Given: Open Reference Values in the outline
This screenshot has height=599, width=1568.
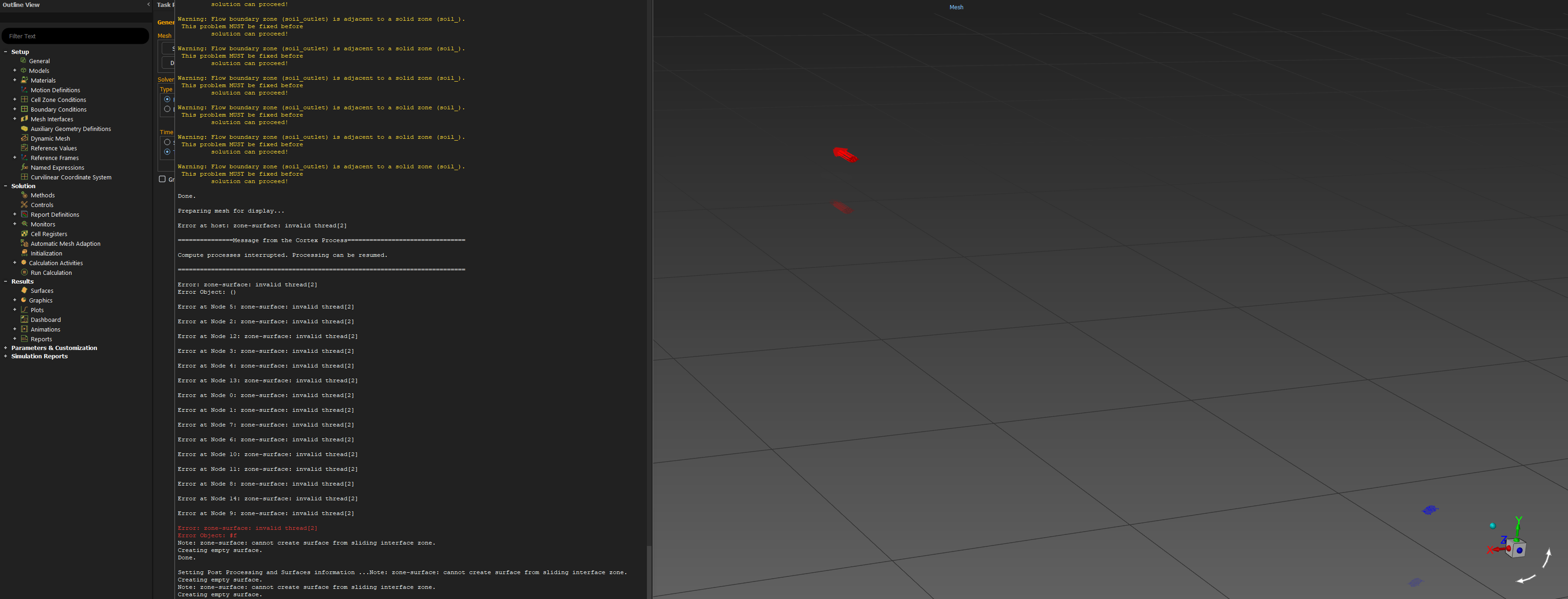Looking at the screenshot, I should (x=53, y=148).
